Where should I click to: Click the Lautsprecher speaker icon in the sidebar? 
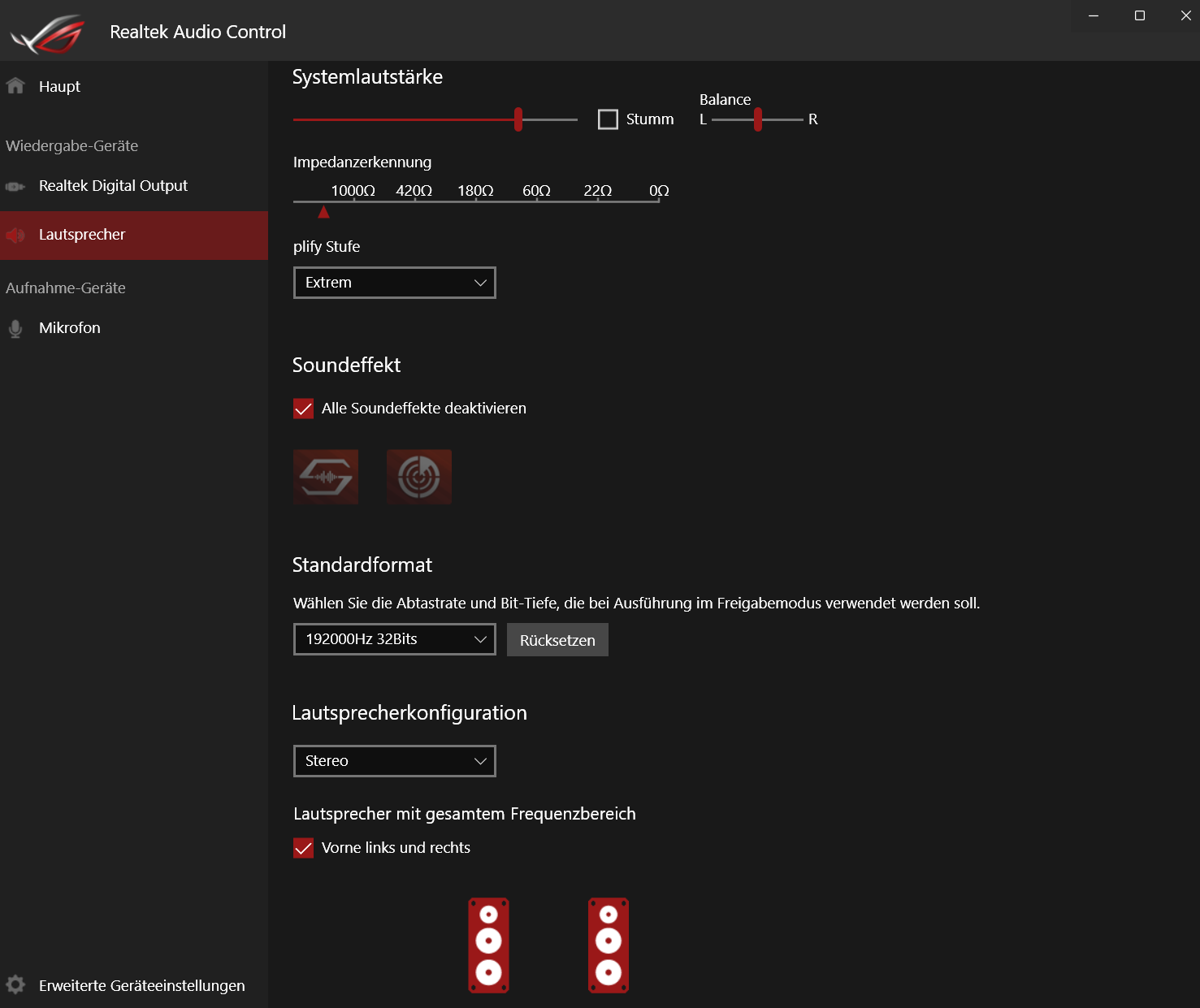(15, 236)
